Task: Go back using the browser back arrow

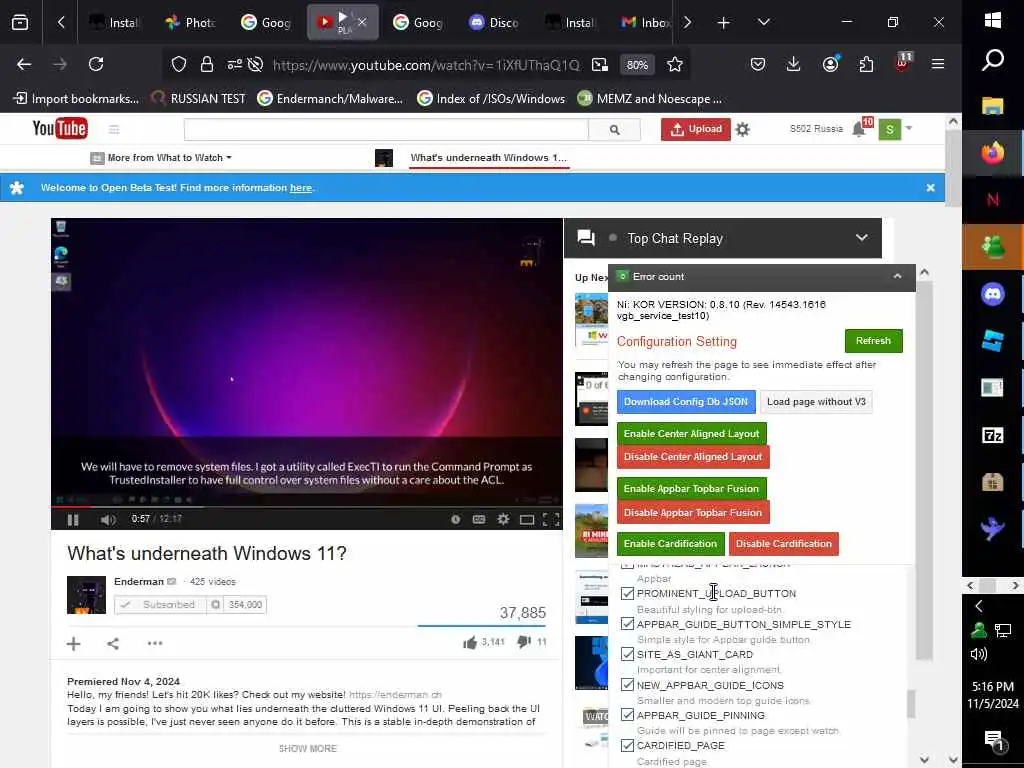Action: pos(24,64)
